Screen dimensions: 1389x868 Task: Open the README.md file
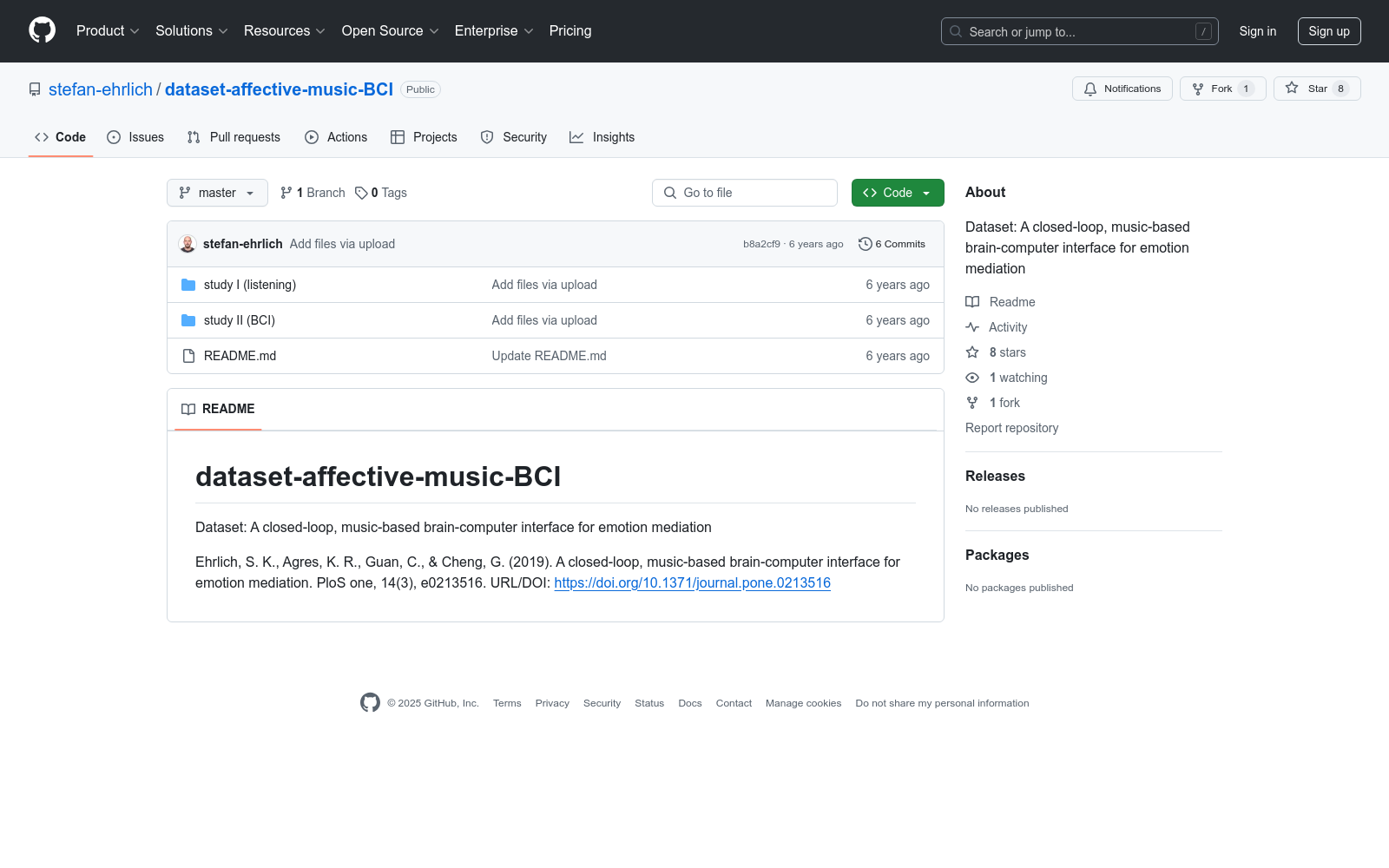[x=240, y=356]
